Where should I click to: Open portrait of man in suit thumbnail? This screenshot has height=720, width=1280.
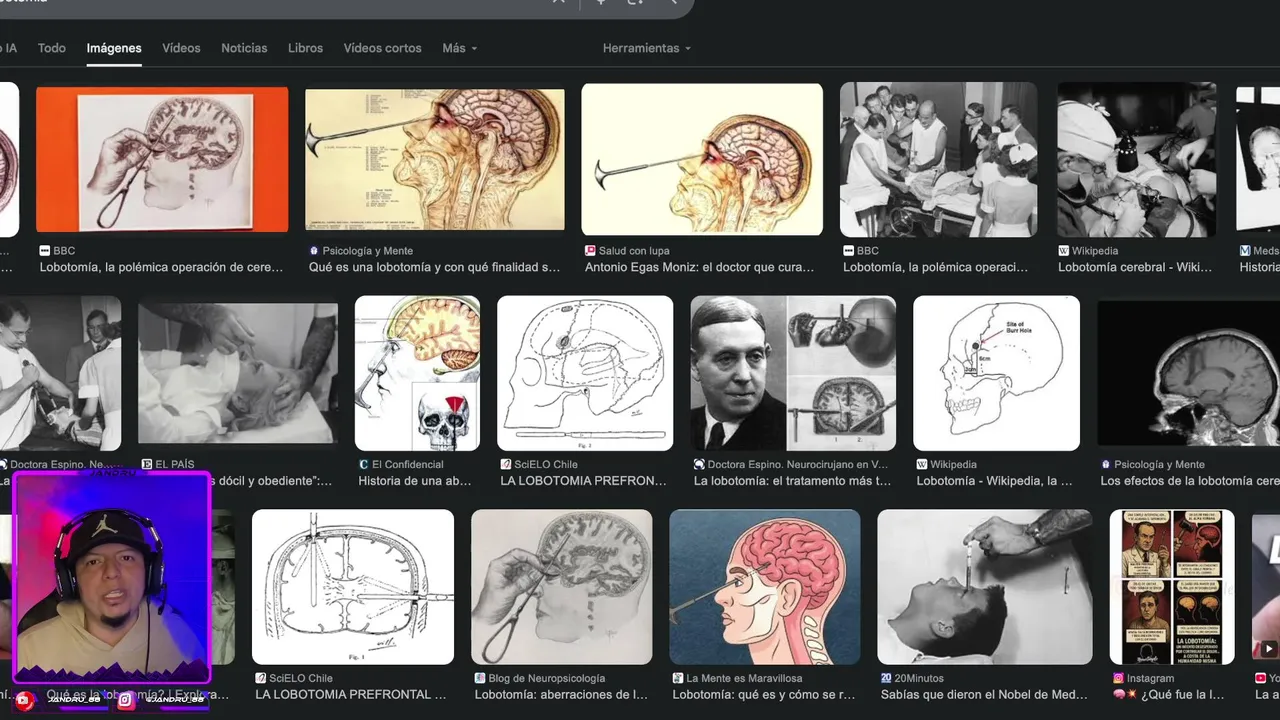click(x=793, y=373)
